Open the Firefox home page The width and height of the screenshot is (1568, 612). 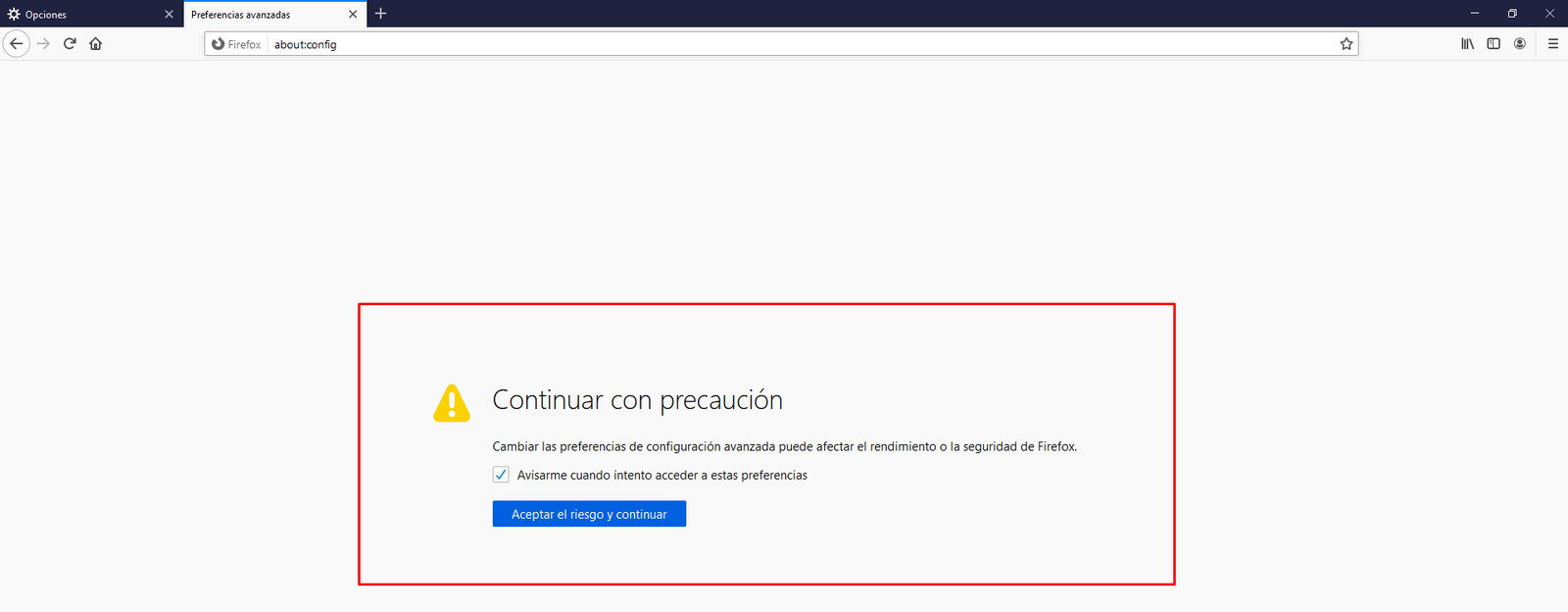point(96,44)
